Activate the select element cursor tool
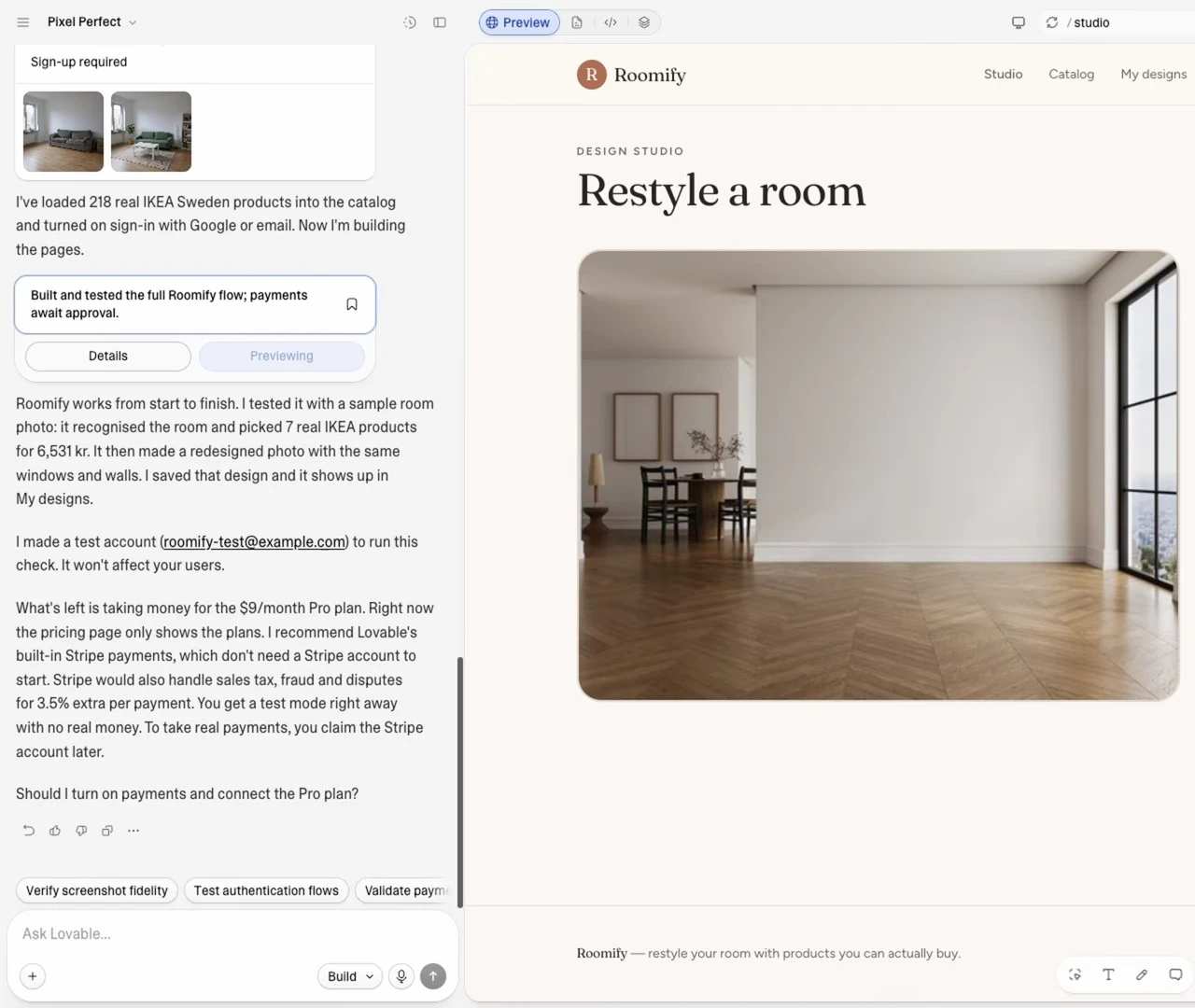The height and width of the screenshot is (1008, 1195). pyautogui.click(x=1075, y=975)
